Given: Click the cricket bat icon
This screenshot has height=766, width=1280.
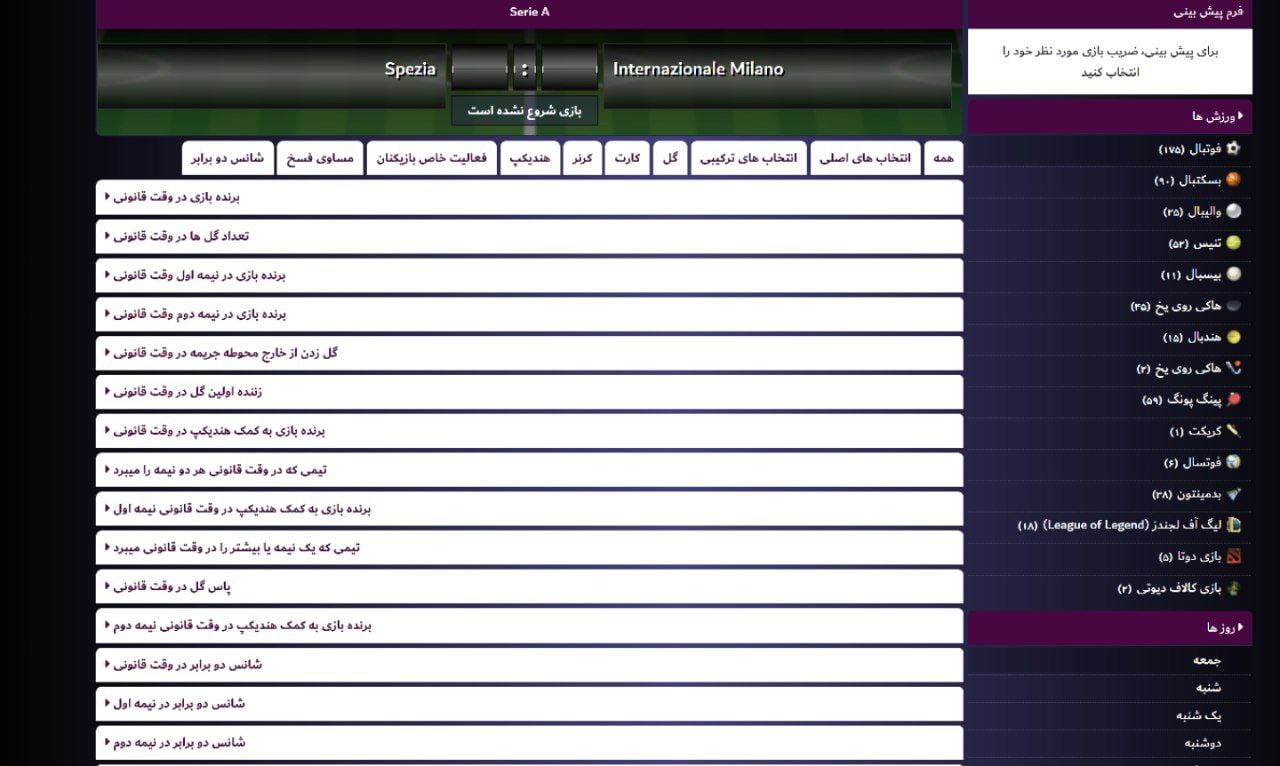Looking at the screenshot, I should [x=1233, y=431].
